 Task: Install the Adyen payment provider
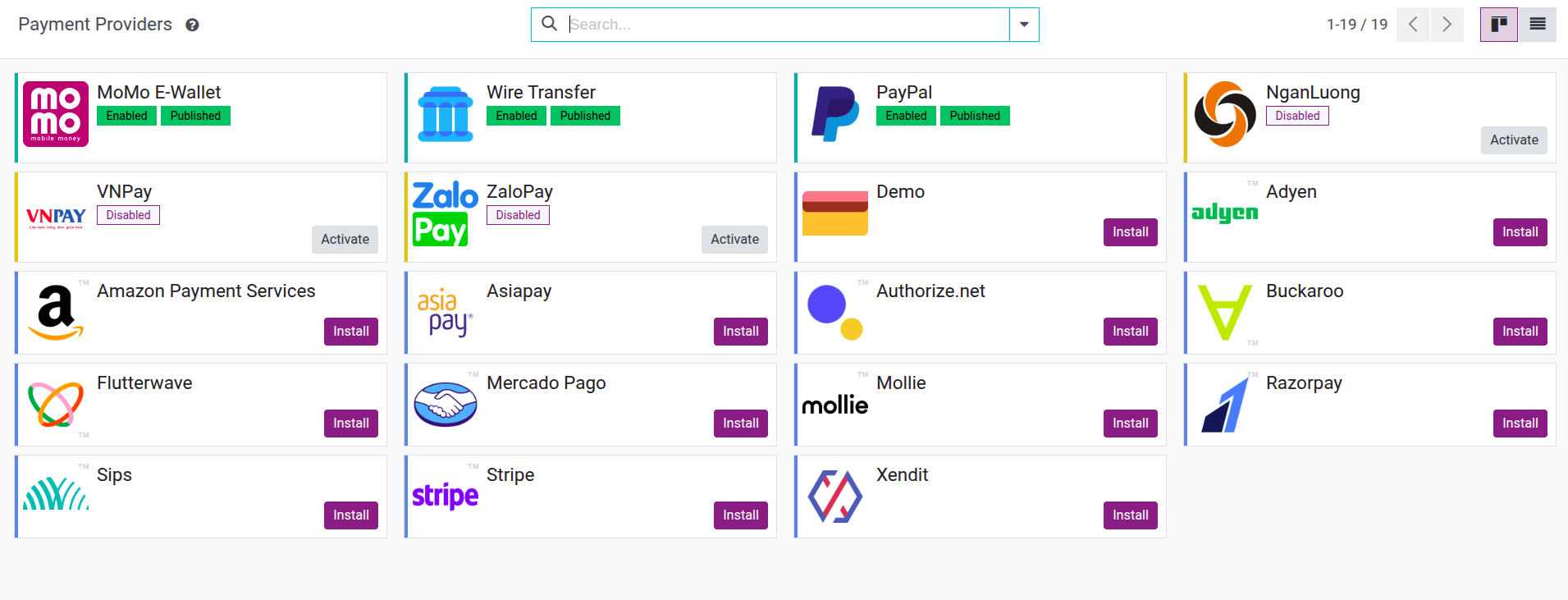1520,232
